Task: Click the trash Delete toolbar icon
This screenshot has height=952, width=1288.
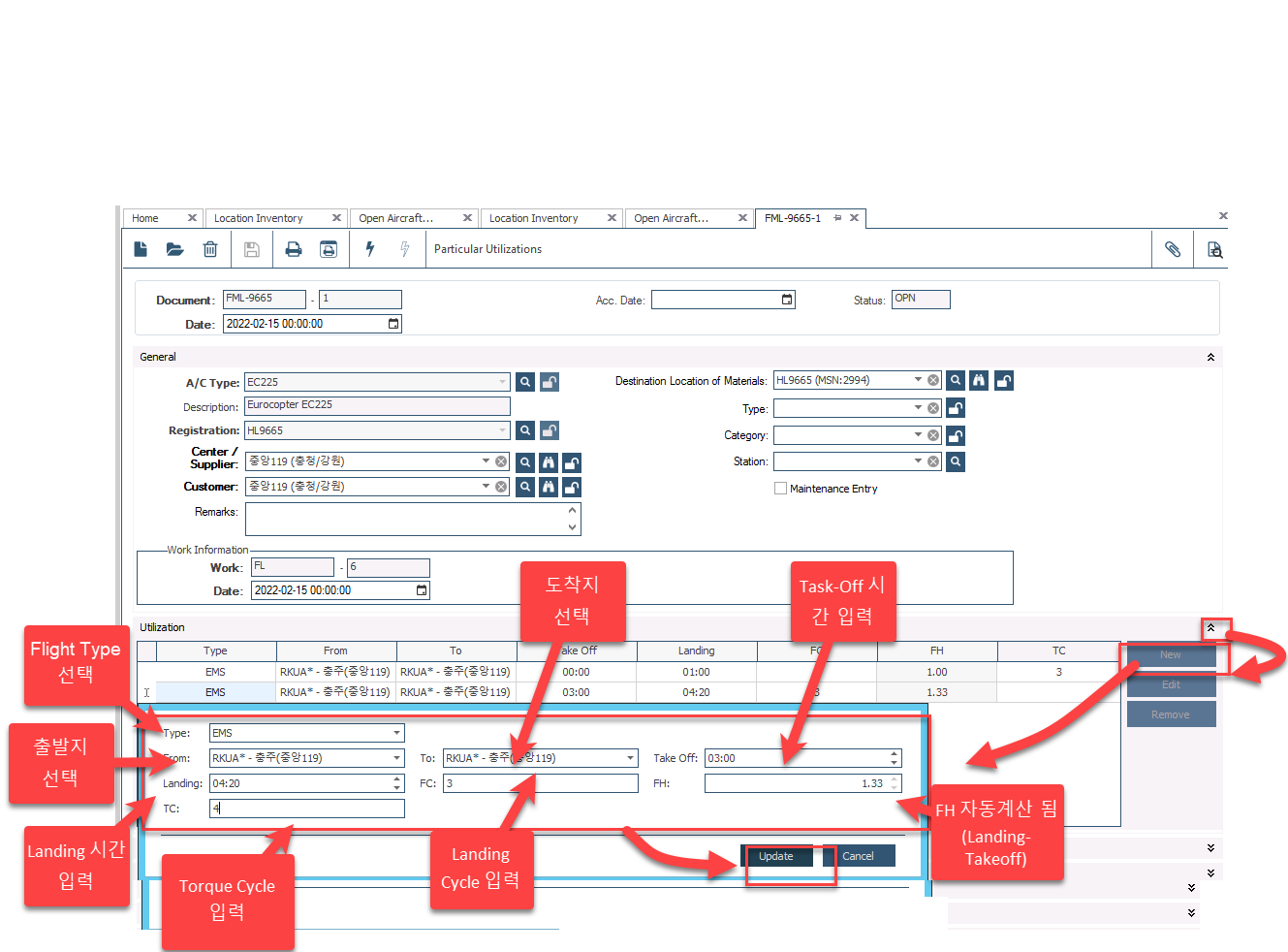Action: pos(209,250)
